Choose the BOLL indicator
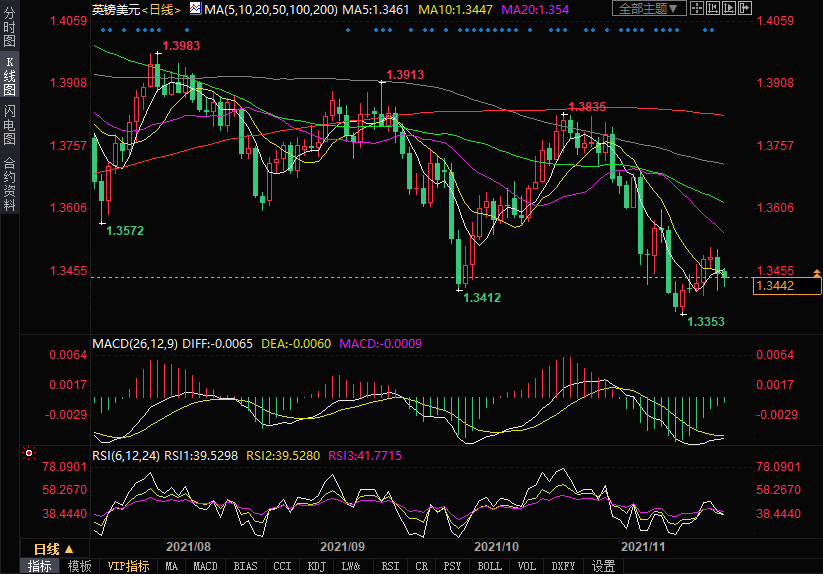Viewport: 823px width, 574px height. click(x=489, y=566)
